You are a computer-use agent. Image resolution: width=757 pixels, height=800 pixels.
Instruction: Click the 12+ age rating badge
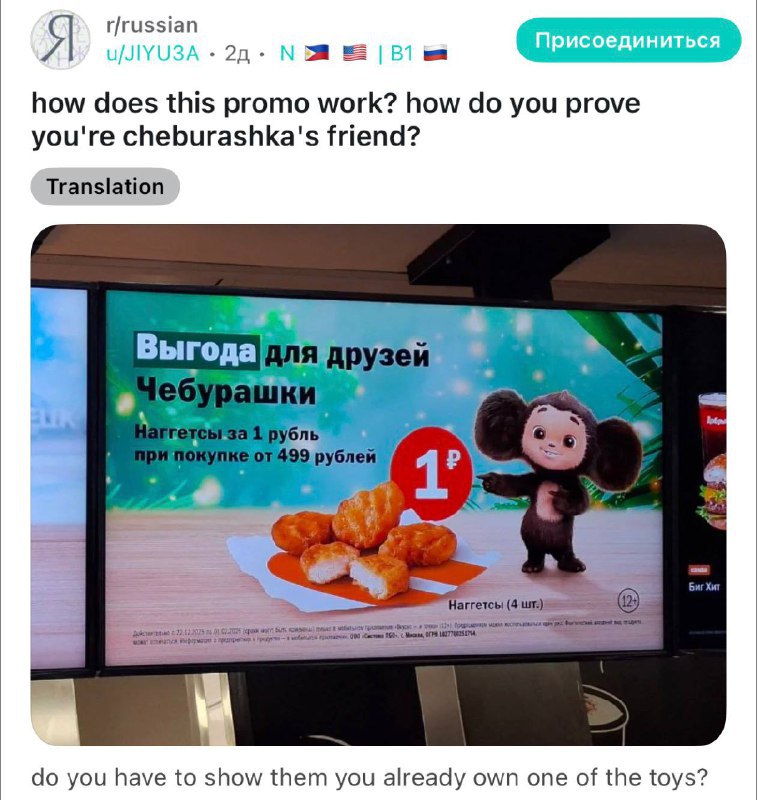(628, 602)
